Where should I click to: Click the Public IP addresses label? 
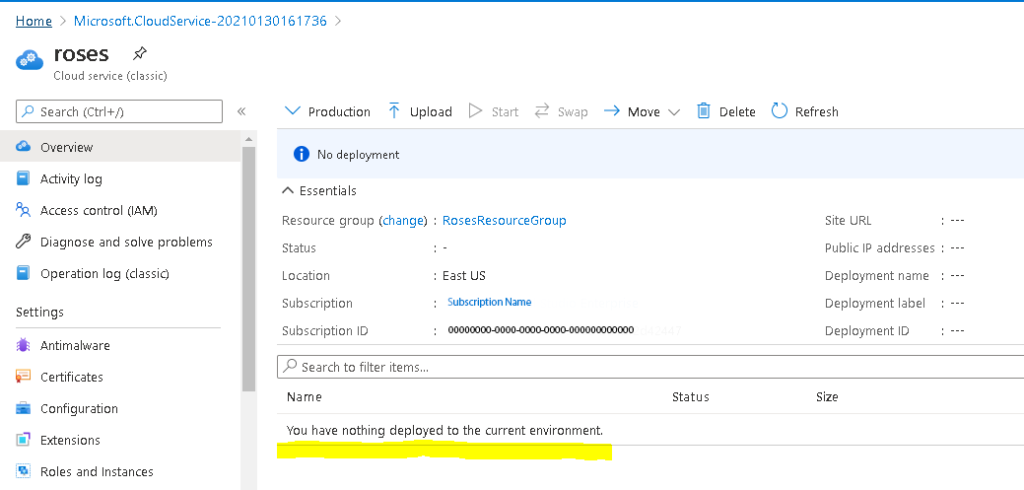pos(880,248)
